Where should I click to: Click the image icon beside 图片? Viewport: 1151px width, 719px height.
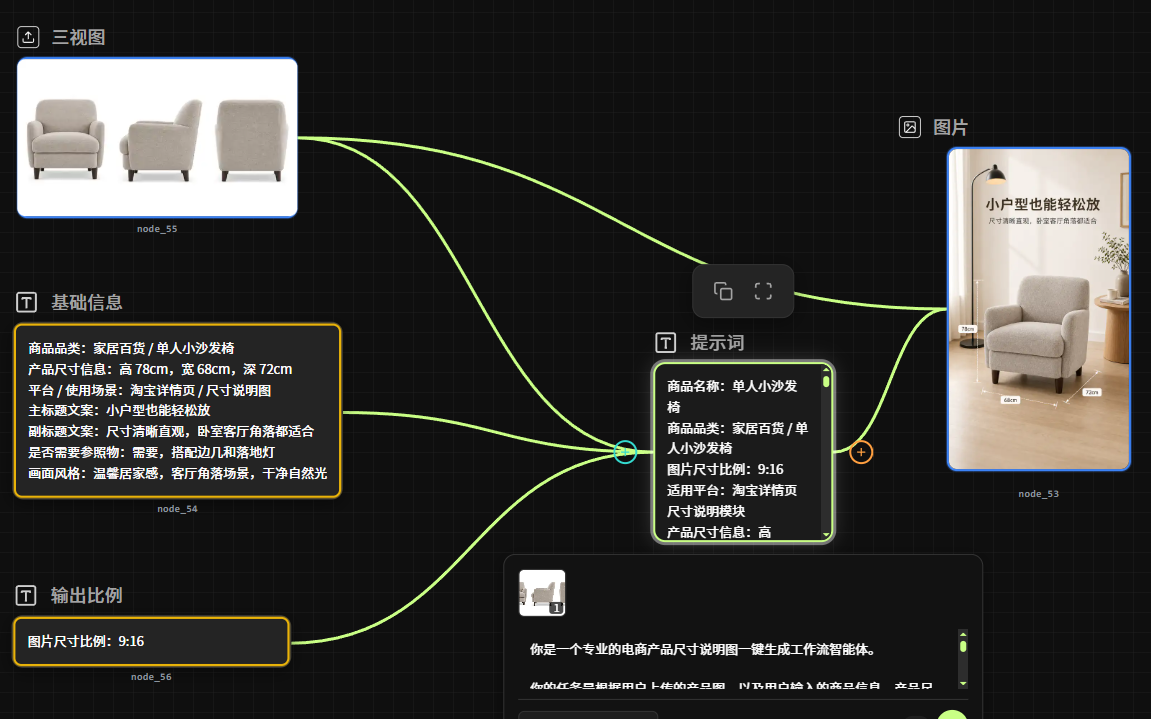pos(909,127)
